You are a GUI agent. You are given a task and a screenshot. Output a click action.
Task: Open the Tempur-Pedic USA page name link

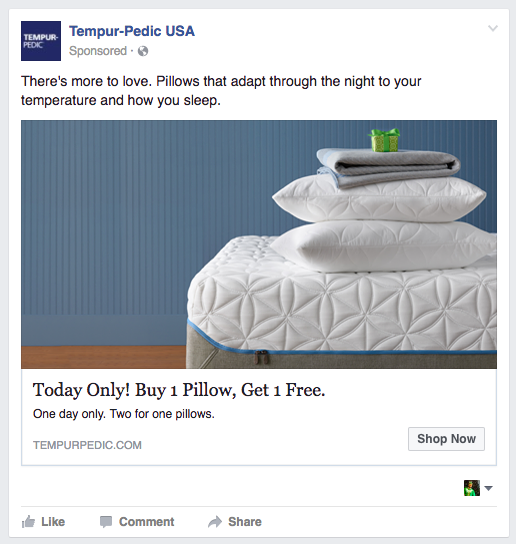pos(132,31)
